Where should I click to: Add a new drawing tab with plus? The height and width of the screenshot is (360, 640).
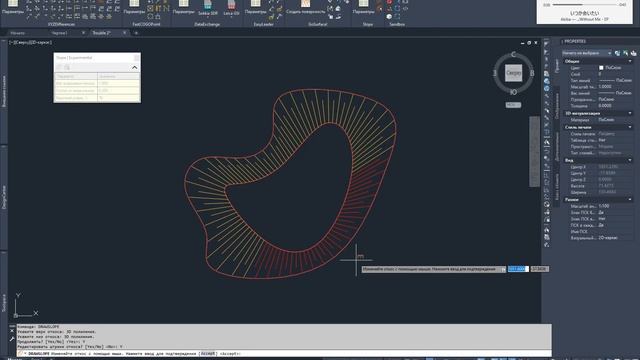click(x=136, y=33)
